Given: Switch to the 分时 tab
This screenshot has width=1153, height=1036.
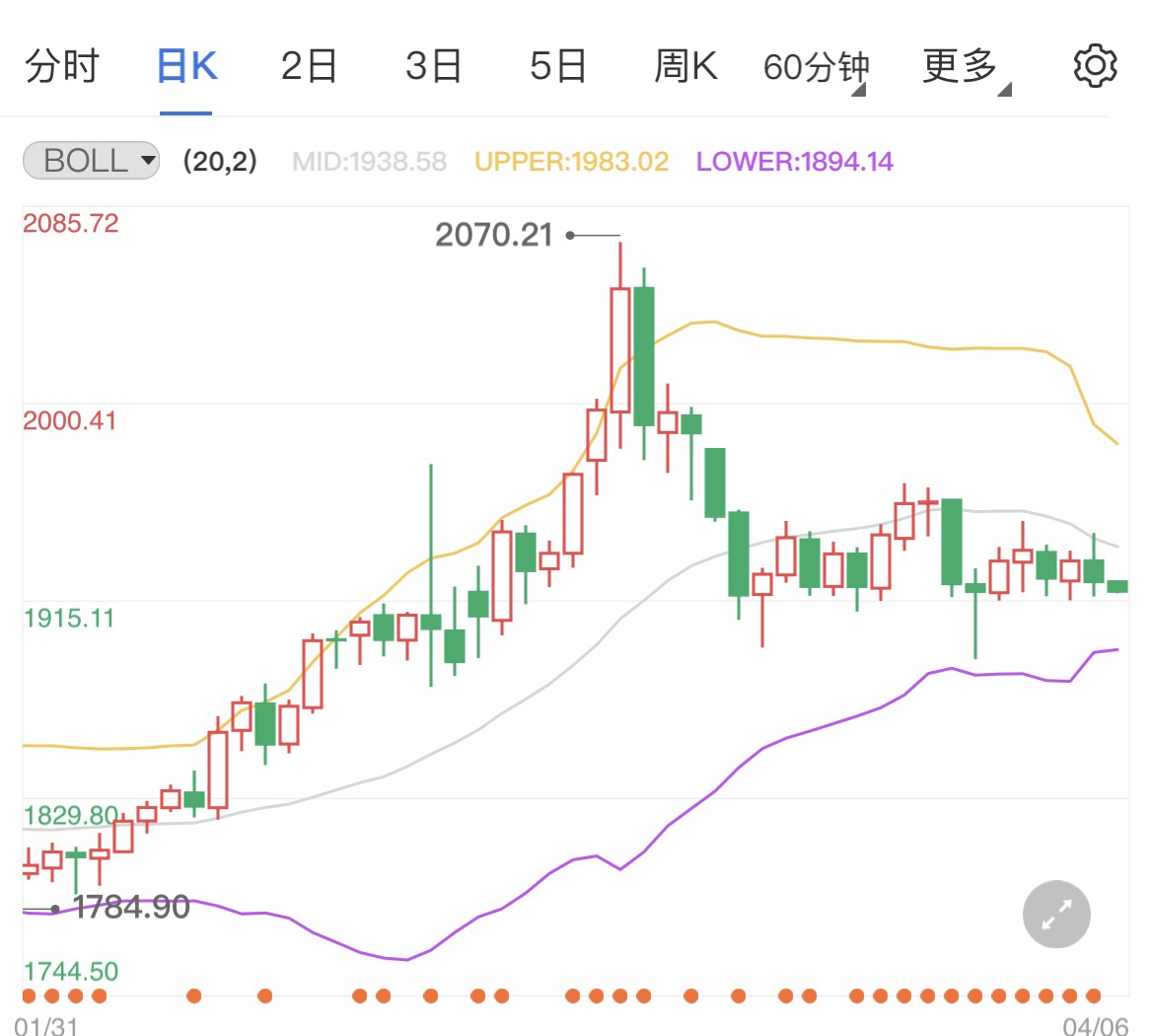Looking at the screenshot, I should [62, 66].
